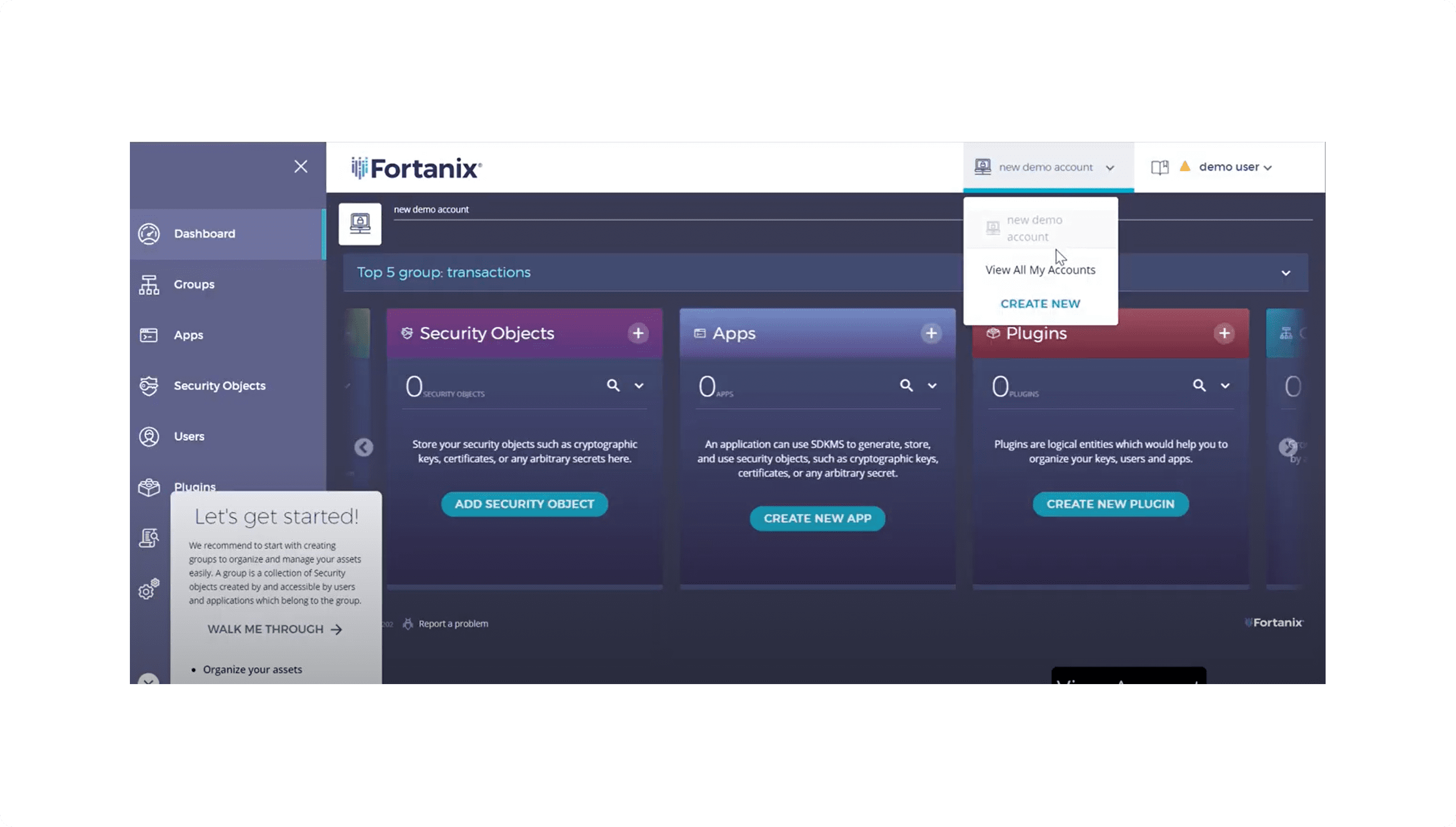Click the Apps terminal icon in sidebar

point(149,335)
